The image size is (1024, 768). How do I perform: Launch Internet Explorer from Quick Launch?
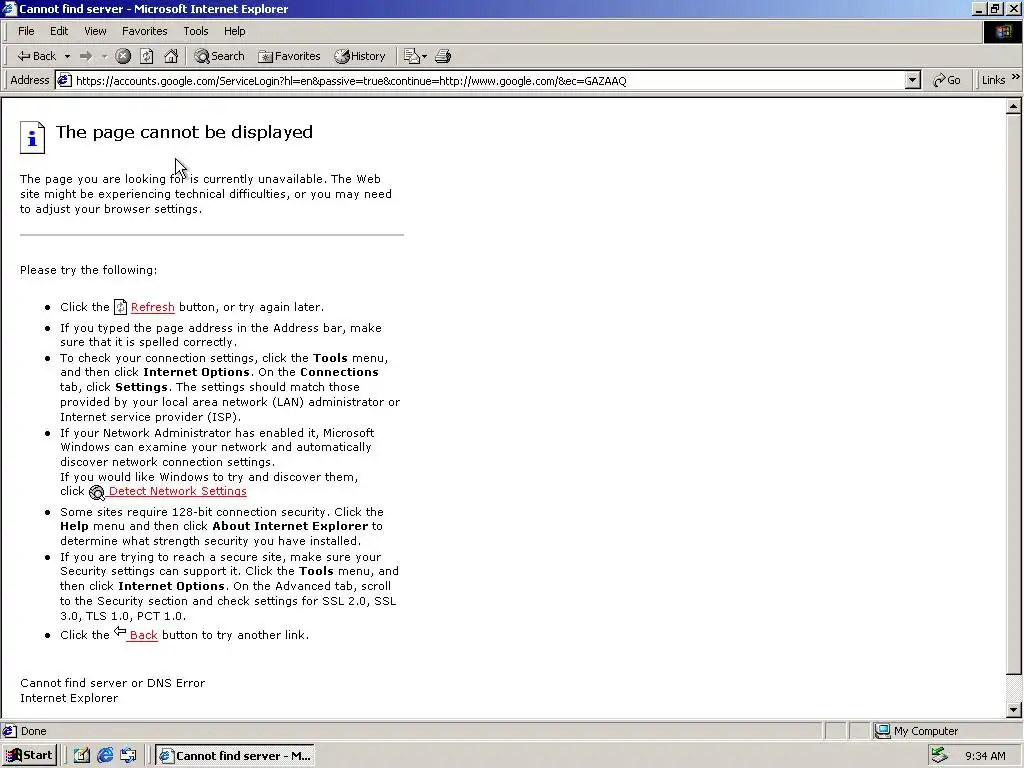(105, 756)
